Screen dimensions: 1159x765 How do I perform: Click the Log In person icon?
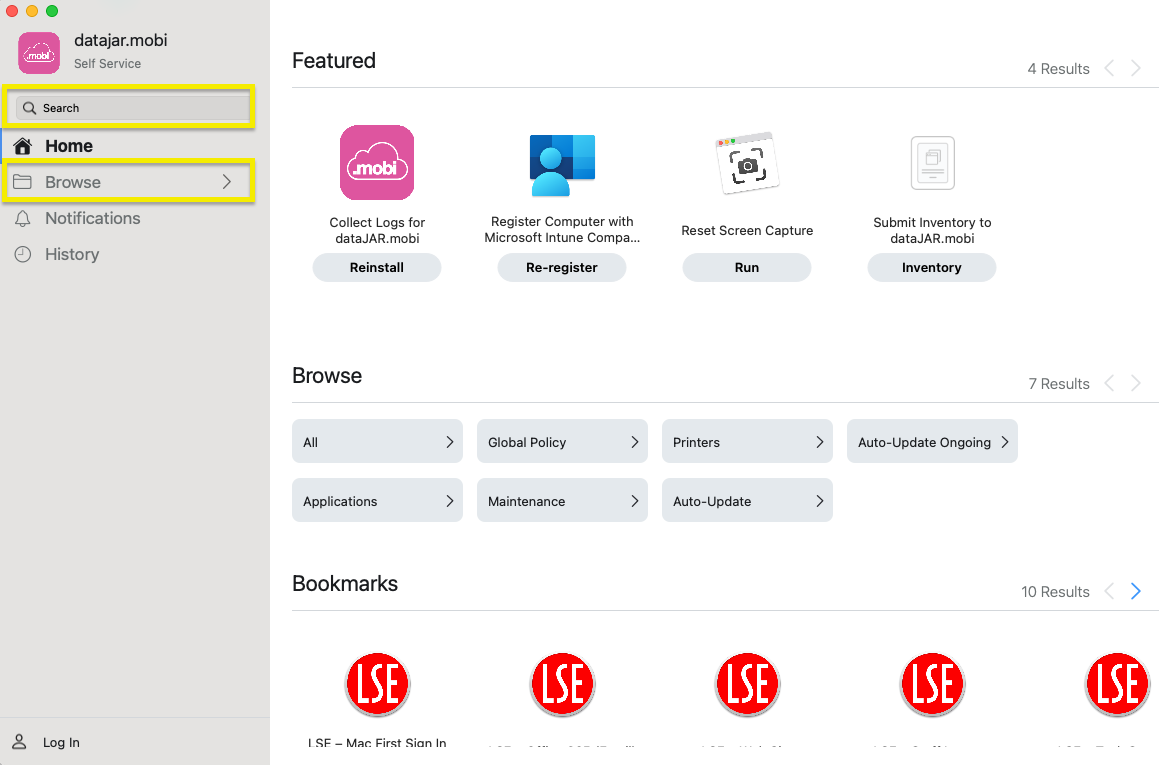[x=19, y=742]
